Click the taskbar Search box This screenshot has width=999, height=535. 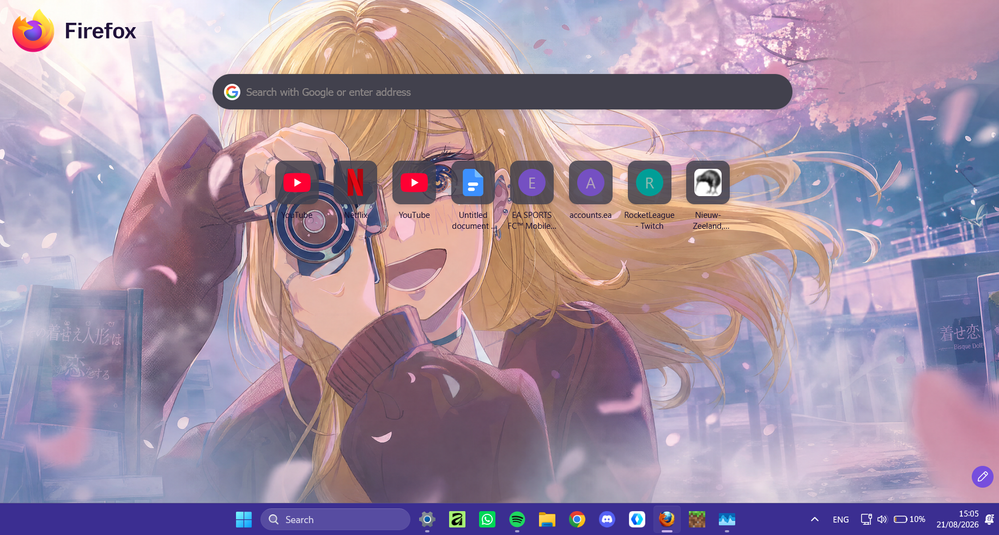tap(335, 520)
